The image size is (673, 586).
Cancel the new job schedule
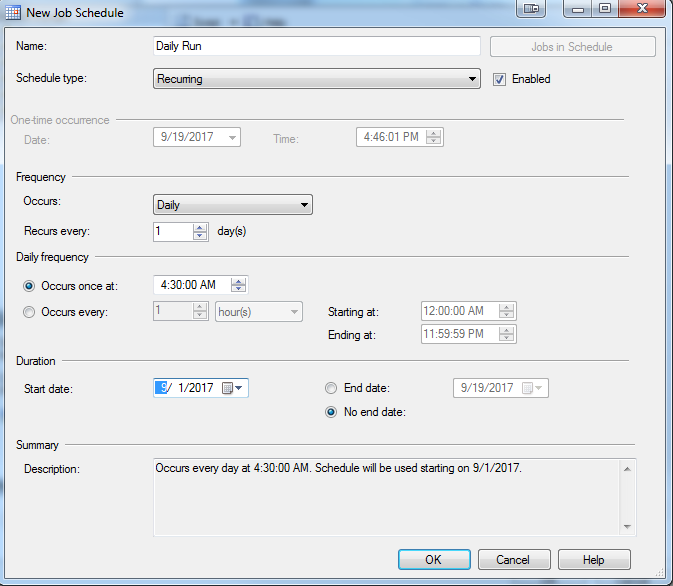click(x=514, y=559)
